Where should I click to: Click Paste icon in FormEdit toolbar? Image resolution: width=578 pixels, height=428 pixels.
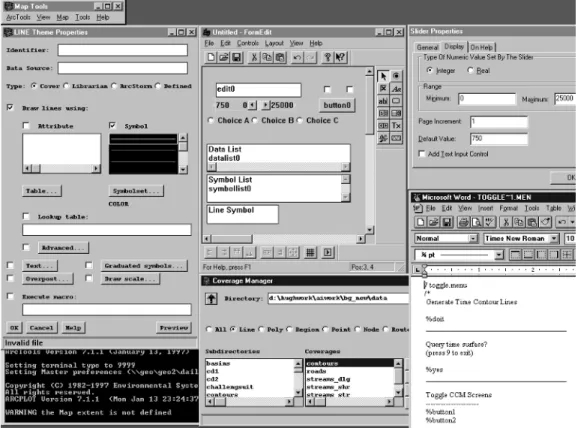[280, 58]
